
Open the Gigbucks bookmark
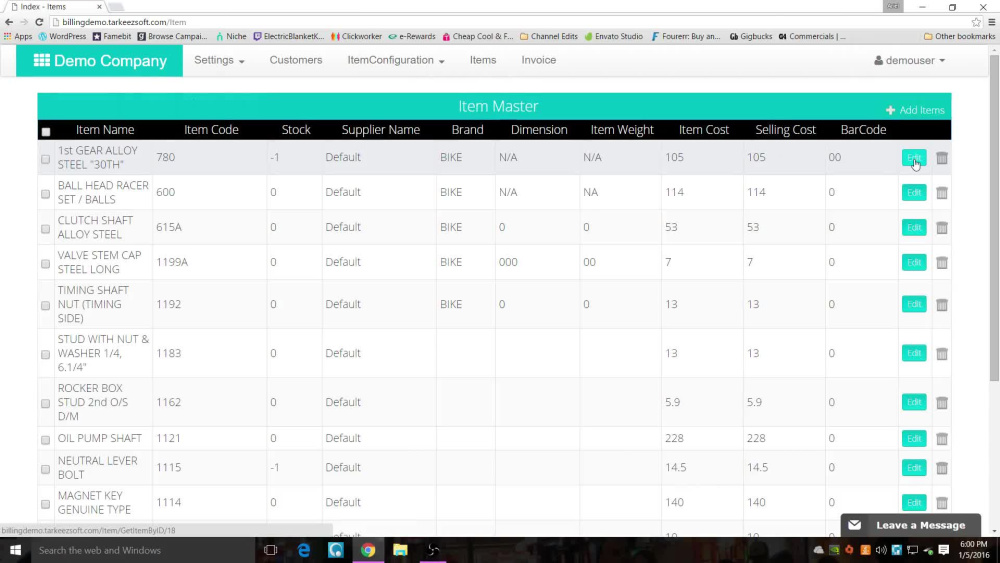click(751, 36)
